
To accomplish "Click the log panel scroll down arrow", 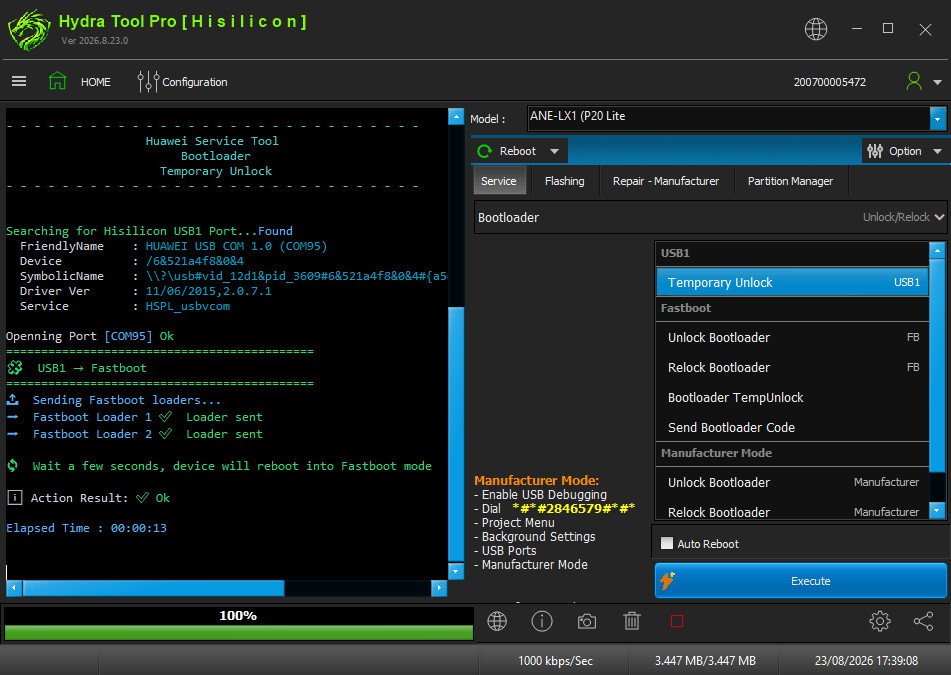I will 456,571.
